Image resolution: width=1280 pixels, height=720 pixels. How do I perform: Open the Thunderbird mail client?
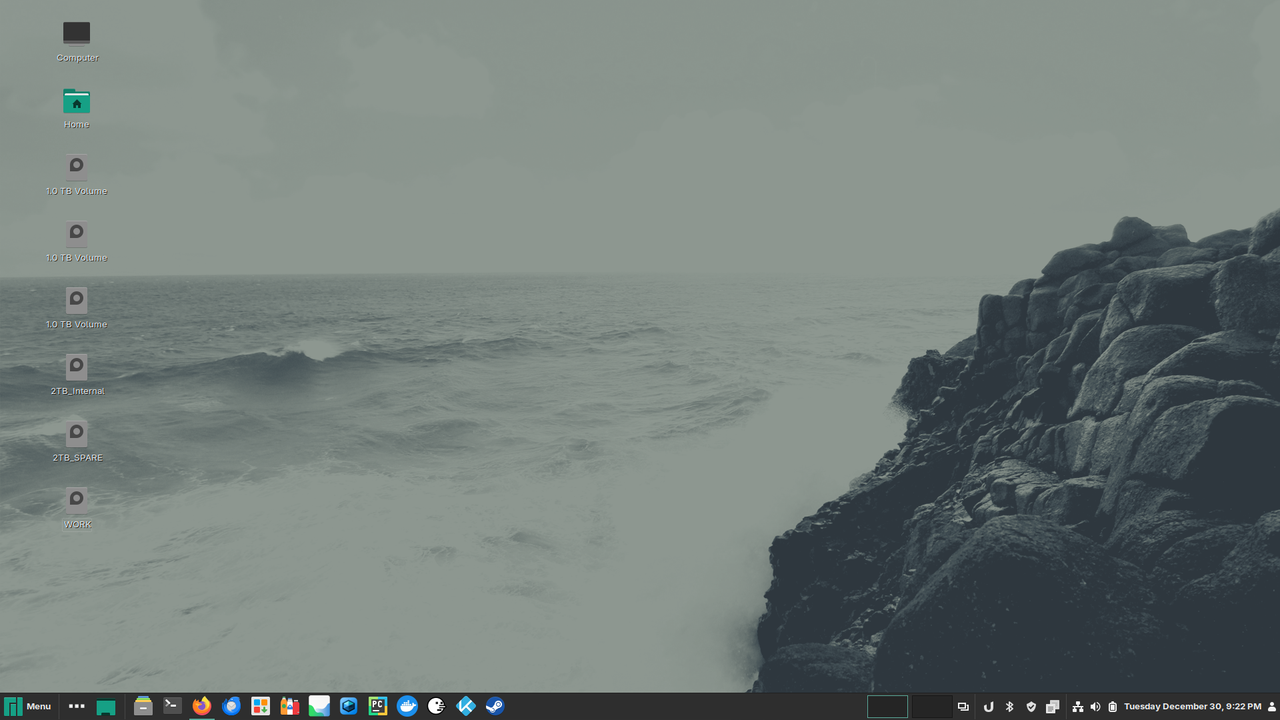click(x=230, y=706)
